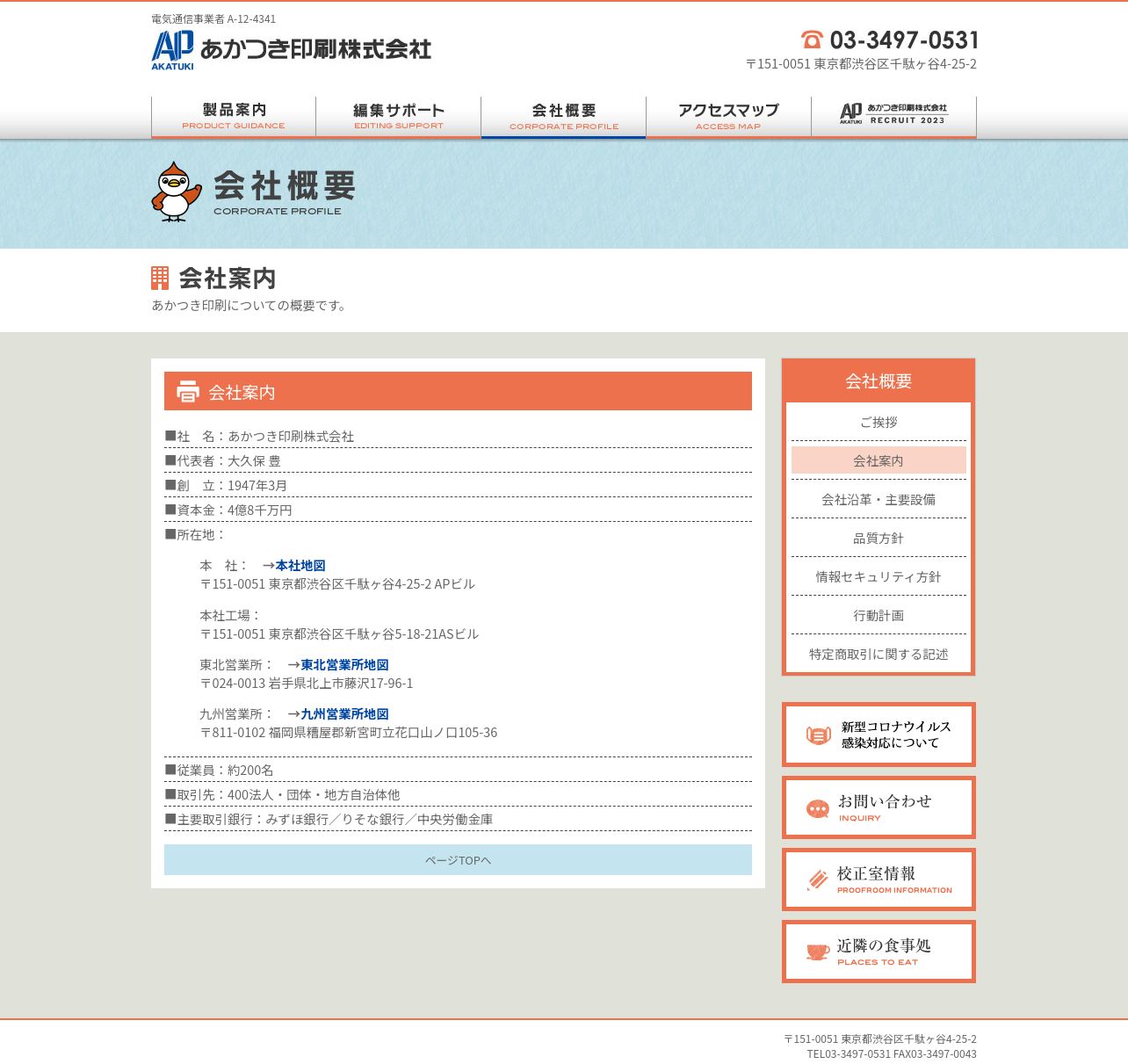This screenshot has height=1064, width=1128.
Task: Click the 従業員：約200名 row
Action: pos(458,770)
